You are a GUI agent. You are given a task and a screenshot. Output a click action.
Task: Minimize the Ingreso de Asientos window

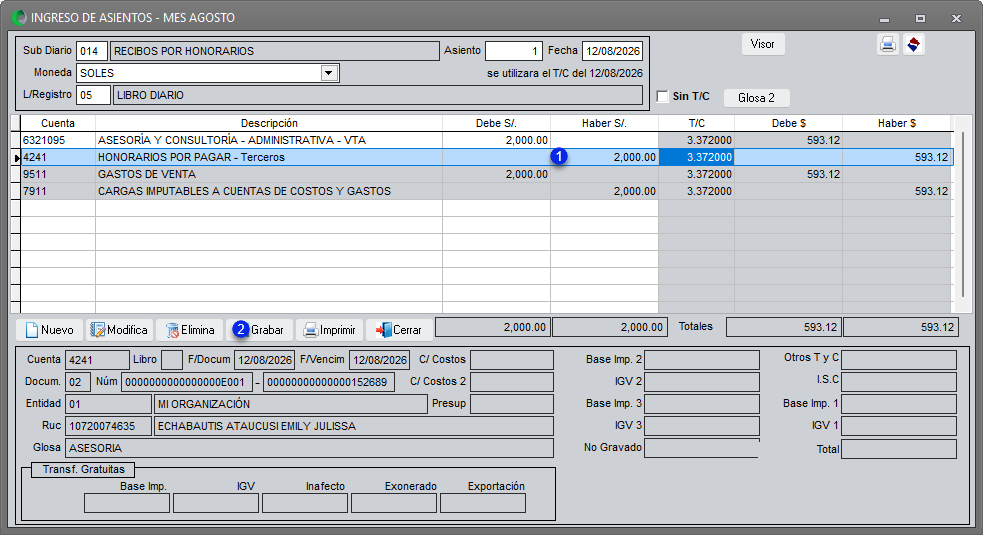coord(885,18)
